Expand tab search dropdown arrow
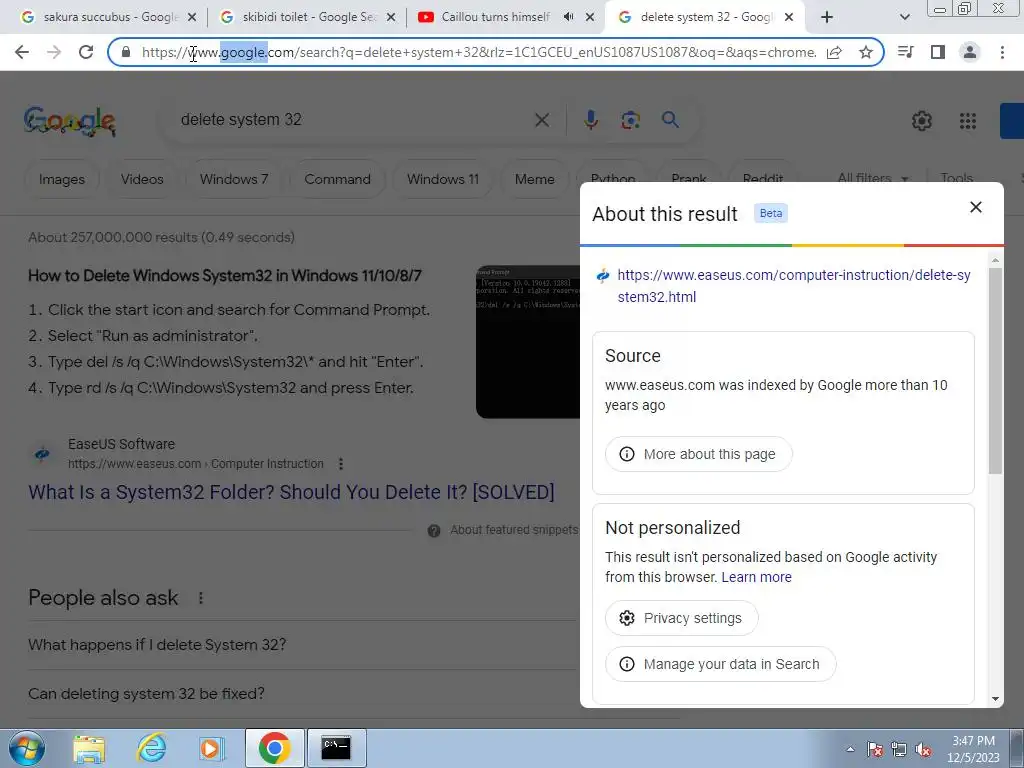The width and height of the screenshot is (1024, 768). (904, 17)
